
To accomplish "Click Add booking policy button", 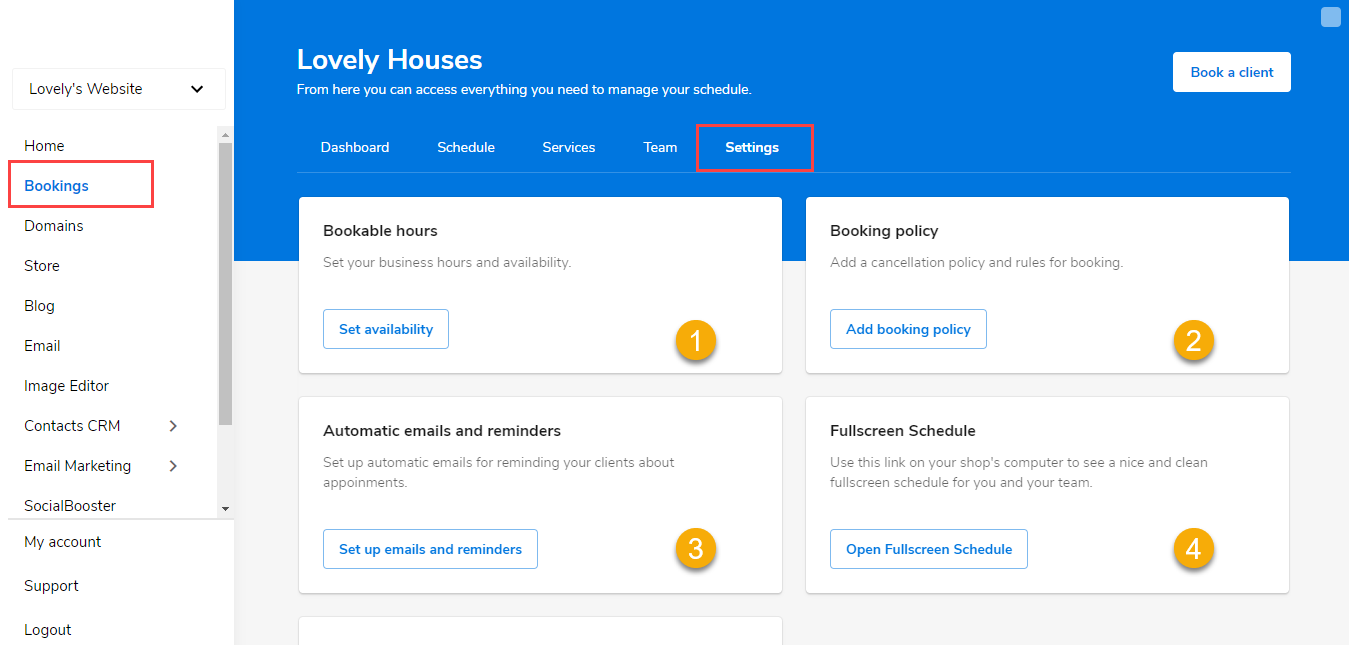I will point(908,329).
